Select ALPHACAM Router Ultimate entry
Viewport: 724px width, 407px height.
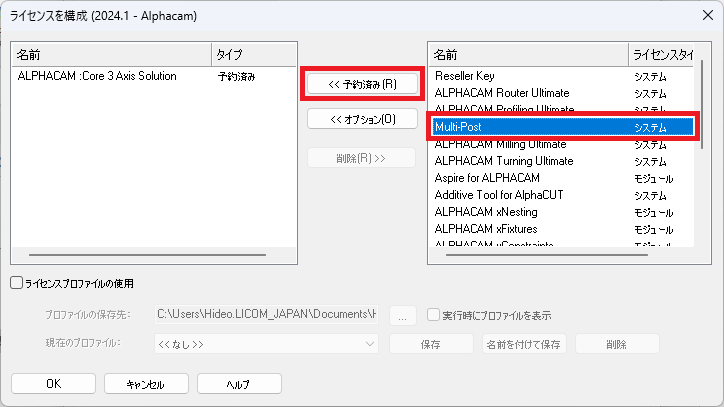click(561, 93)
